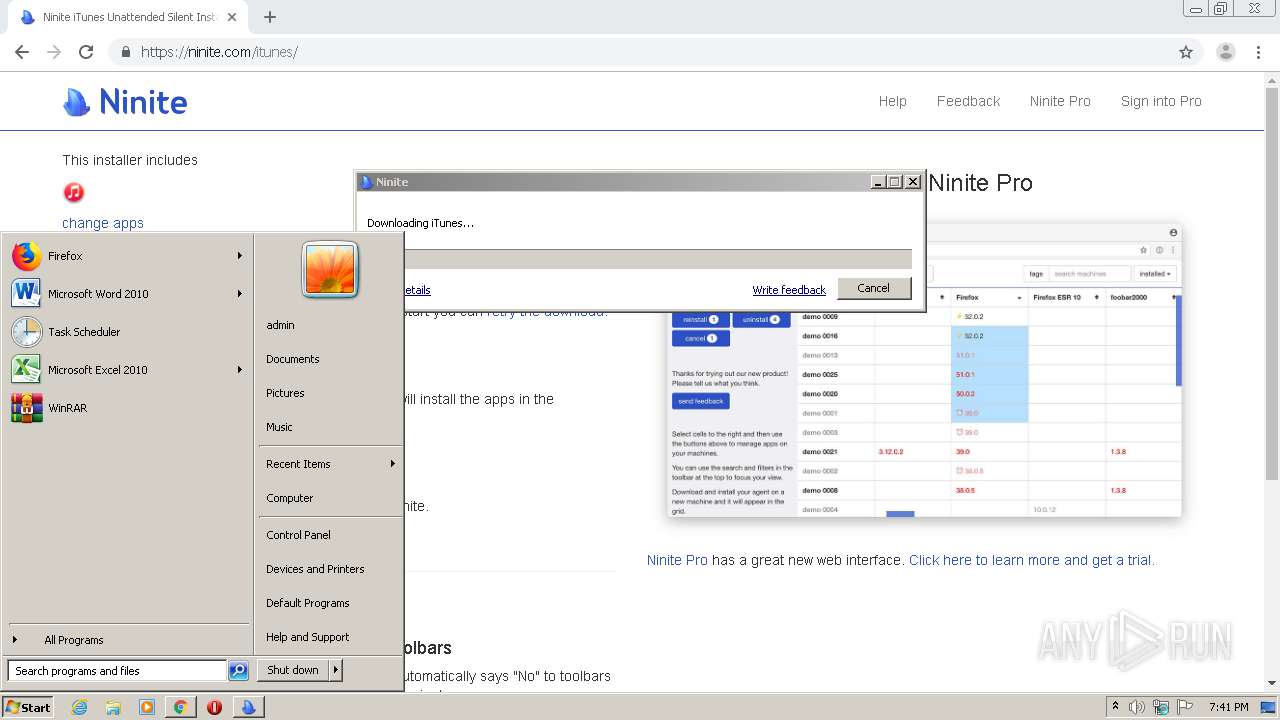Screen dimensions: 1280x720
Task: Open Music from the Start menu
Action: coord(279,427)
